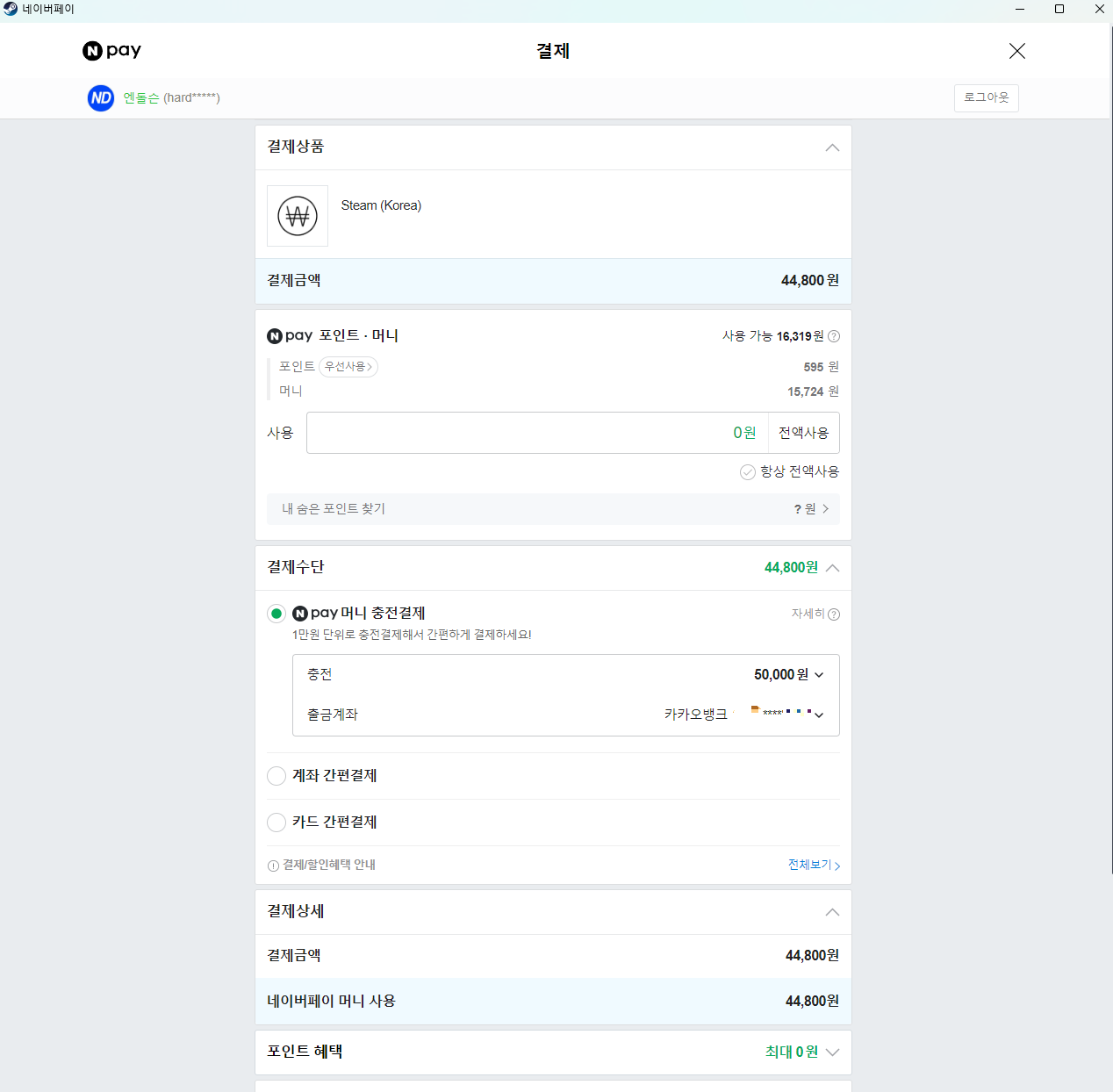1113x1092 pixels.
Task: Click the Steam won currency product thumbnail
Action: pos(298,216)
